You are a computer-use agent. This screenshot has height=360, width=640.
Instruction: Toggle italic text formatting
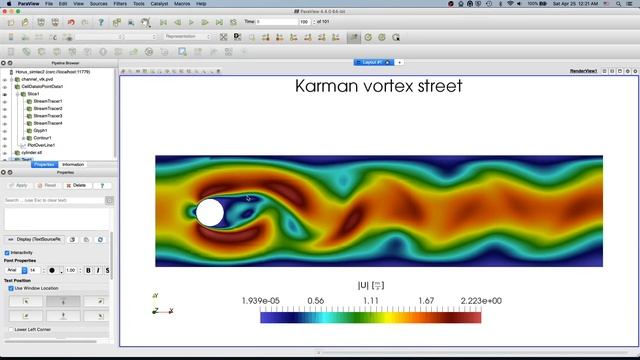click(98, 270)
